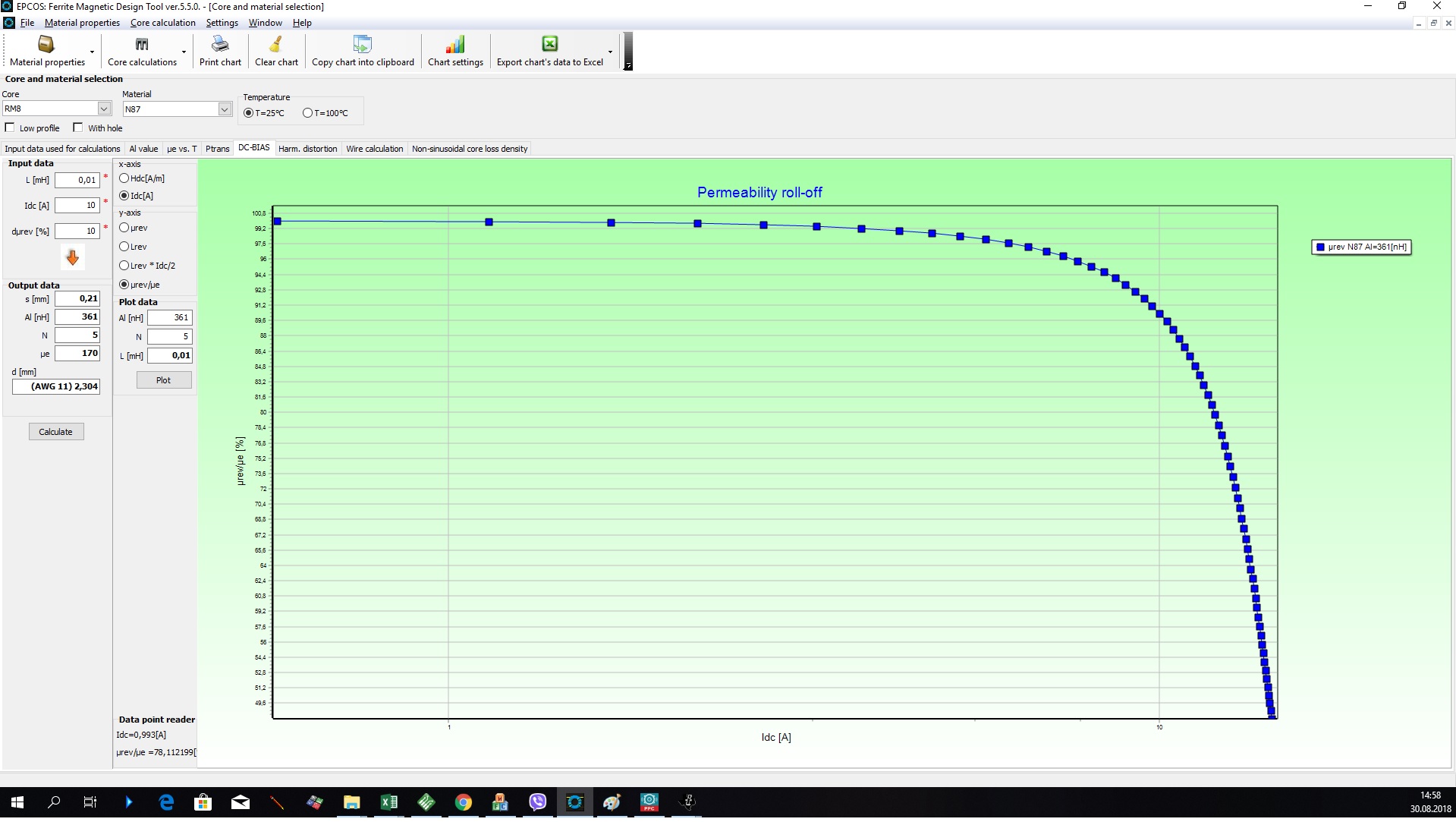Click the blue legend marker for µrev N87
This screenshot has height=822, width=1456.
tap(1320, 247)
